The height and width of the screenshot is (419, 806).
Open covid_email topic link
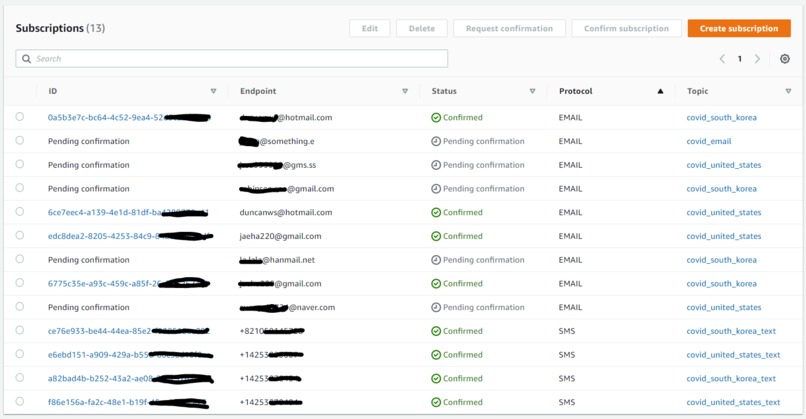709,141
